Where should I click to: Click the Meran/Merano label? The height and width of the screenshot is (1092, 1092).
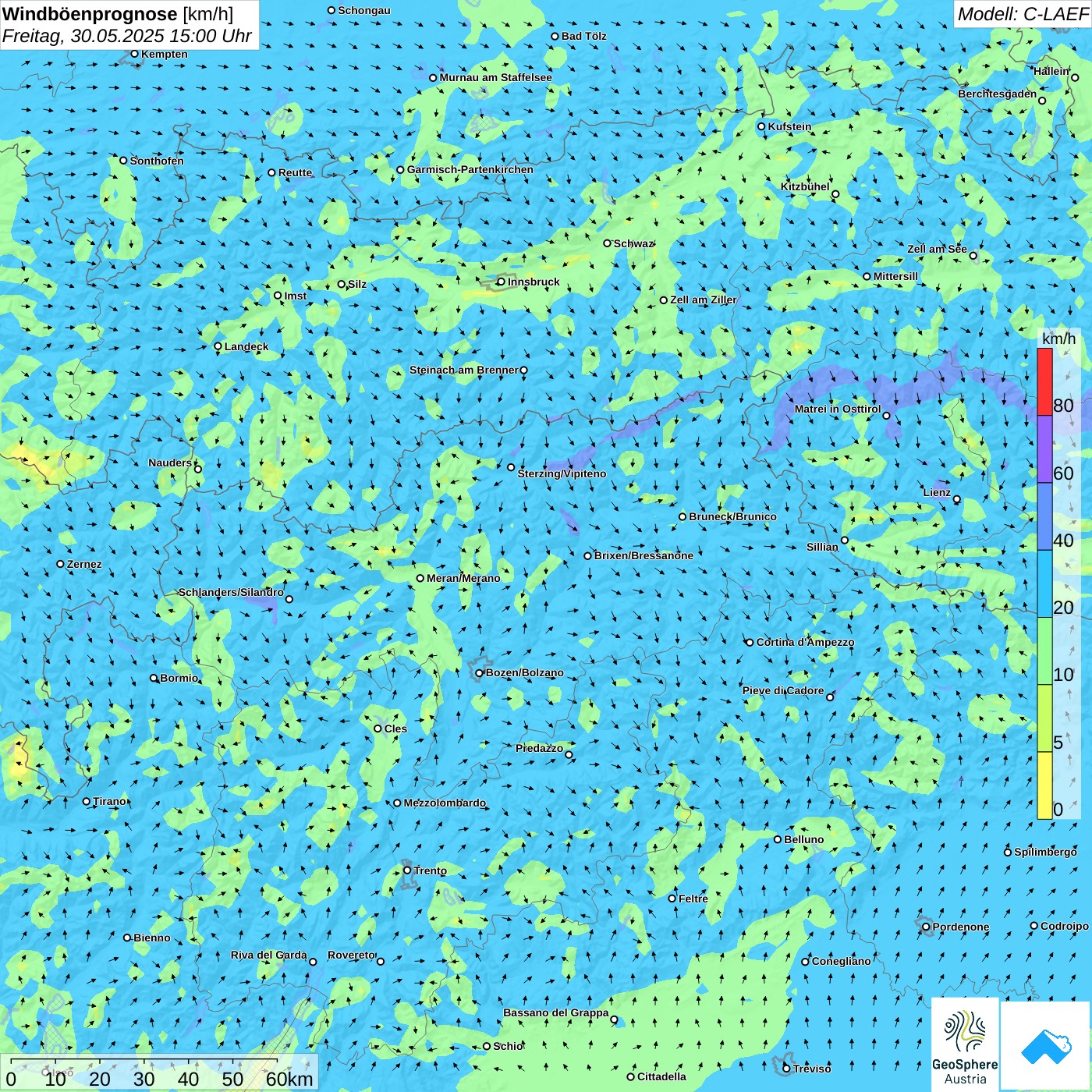pos(463,578)
